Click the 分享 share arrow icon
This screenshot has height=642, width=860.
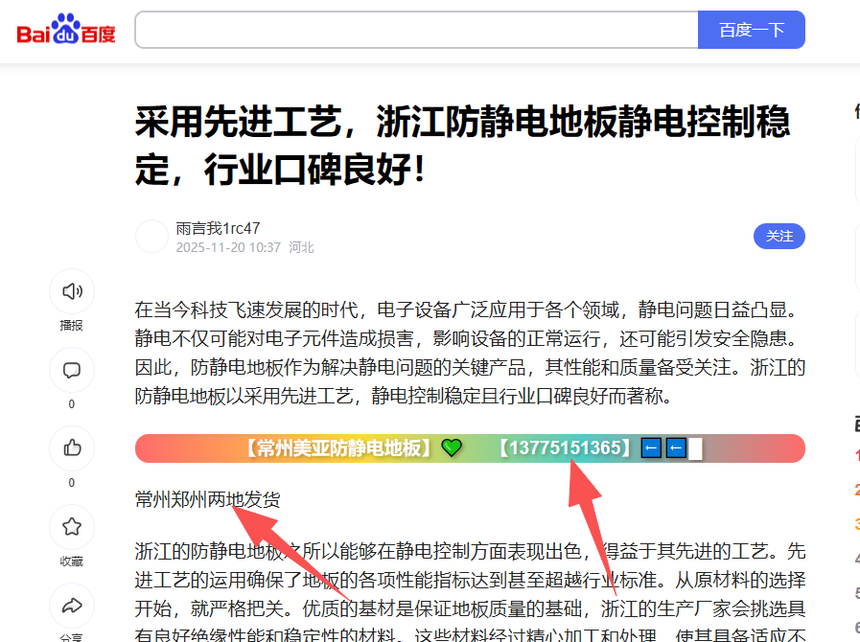[x=72, y=606]
